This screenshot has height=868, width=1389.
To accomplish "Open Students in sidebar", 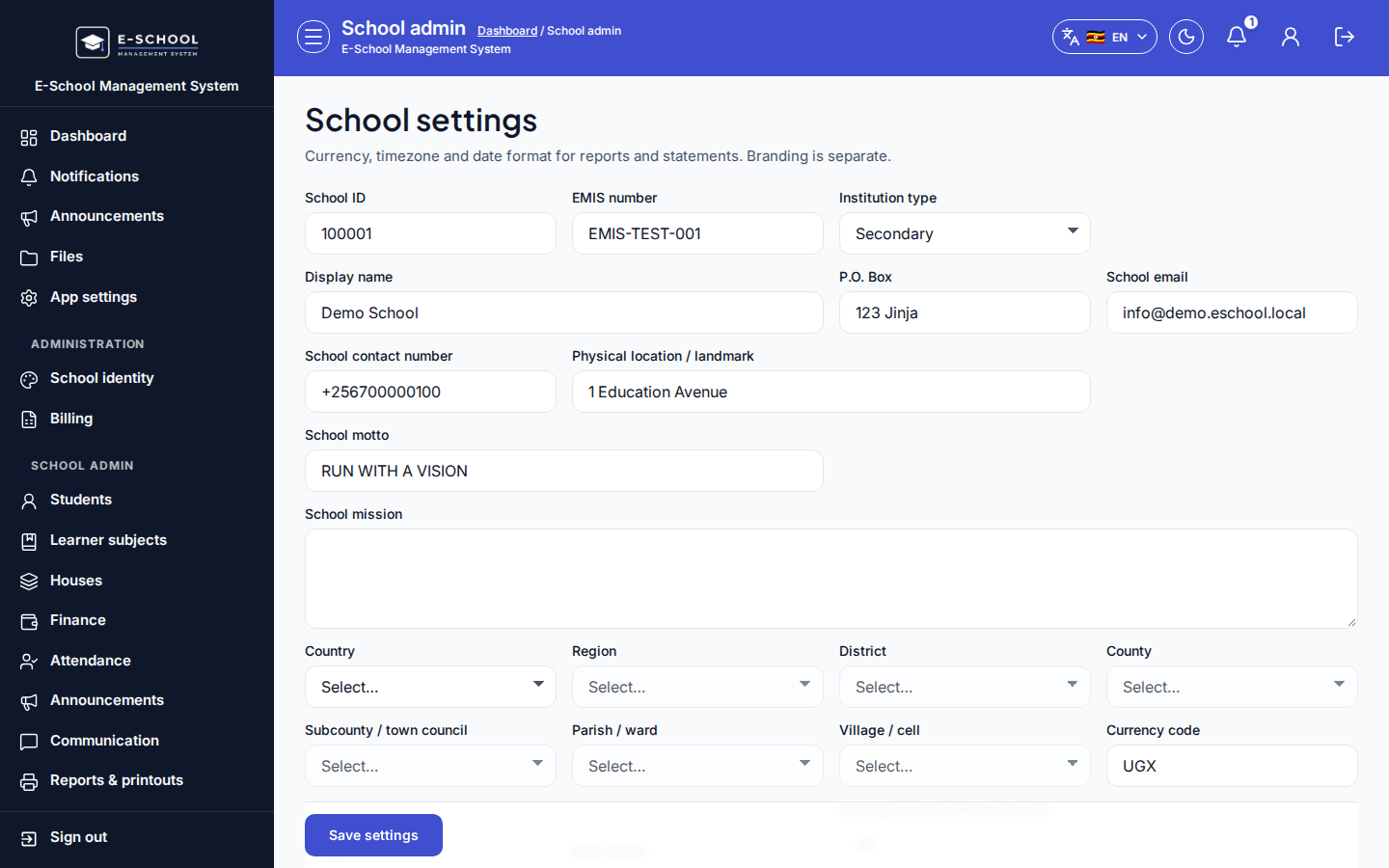I will point(137,500).
